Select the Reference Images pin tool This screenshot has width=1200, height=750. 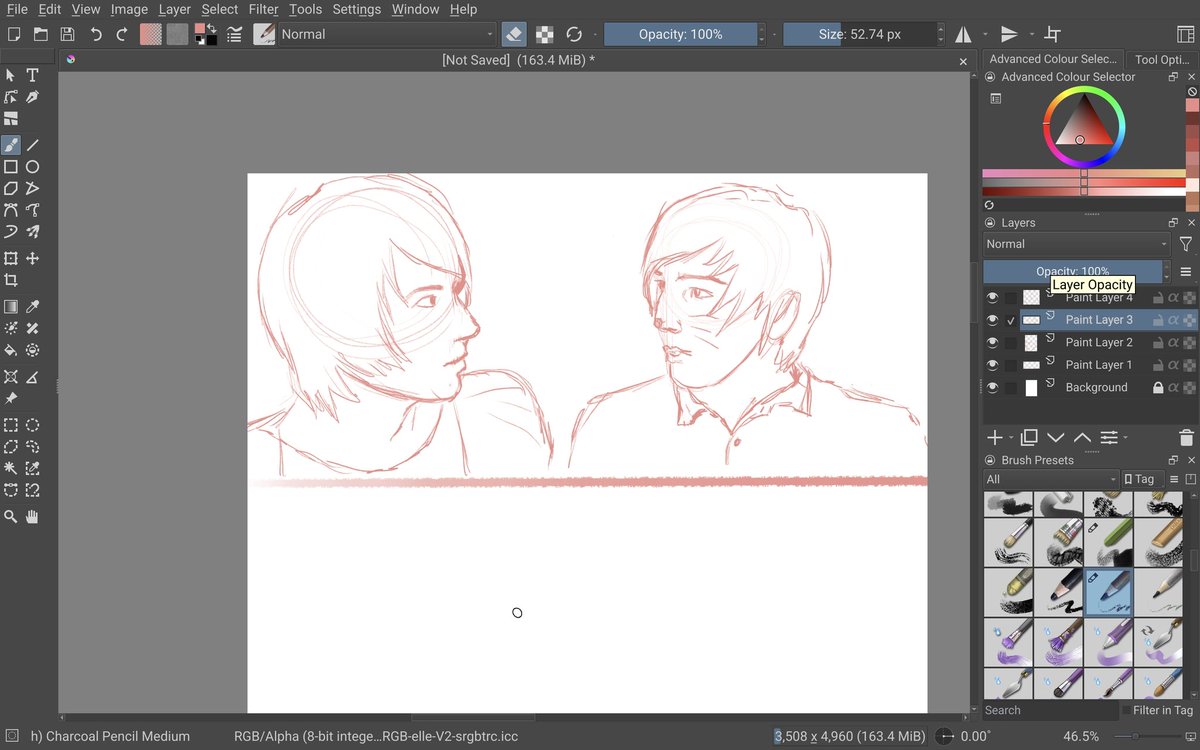11,399
